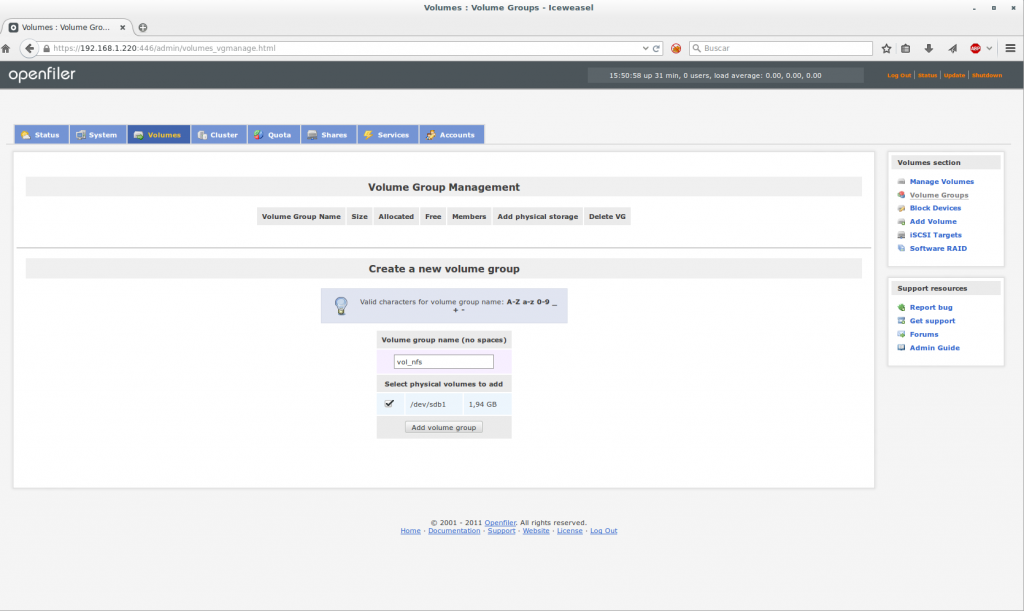This screenshot has height=611, width=1024.
Task: Expand the dropdown arrow next to Adblock icon
Action: pos(990,48)
